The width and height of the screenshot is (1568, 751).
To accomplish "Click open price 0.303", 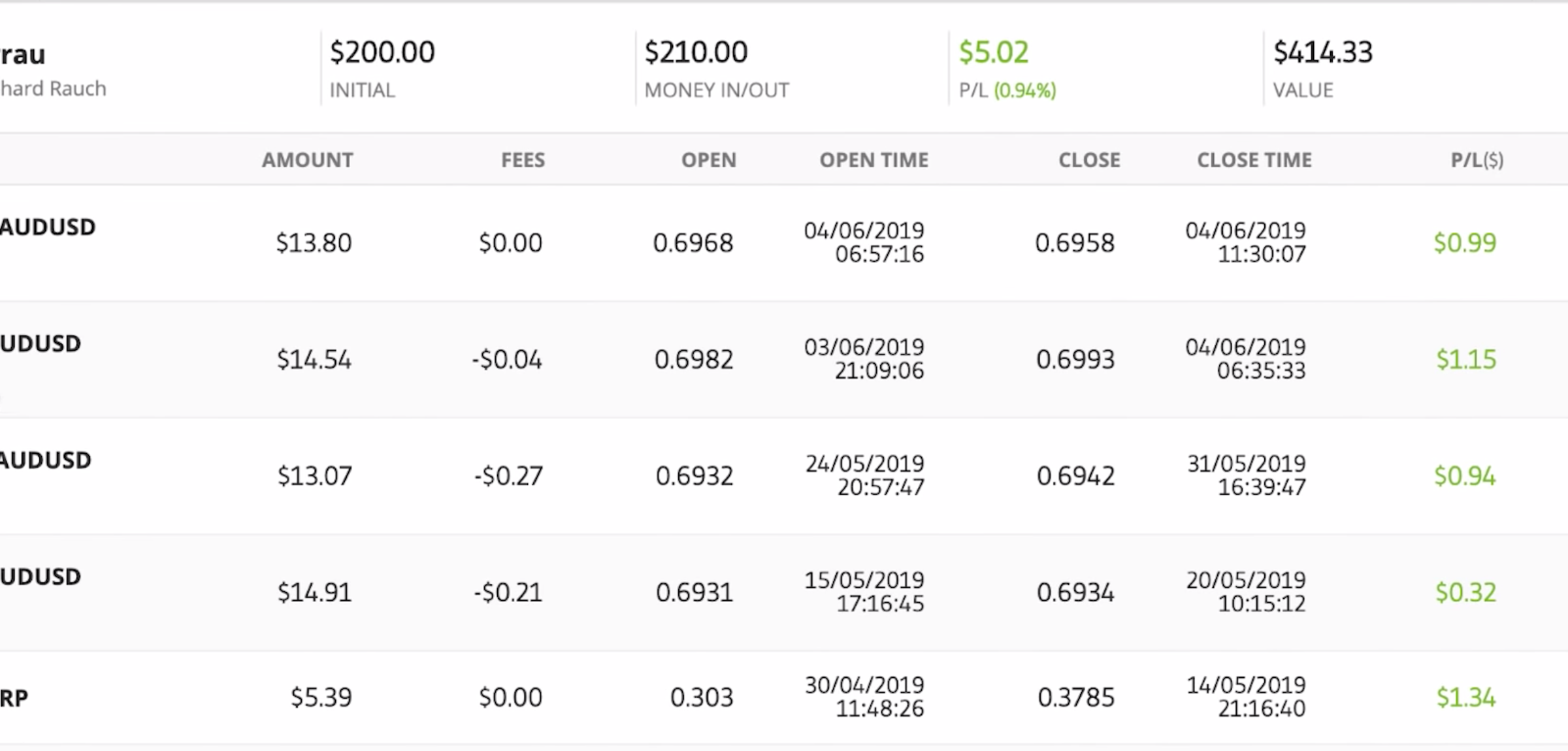I will [x=702, y=697].
